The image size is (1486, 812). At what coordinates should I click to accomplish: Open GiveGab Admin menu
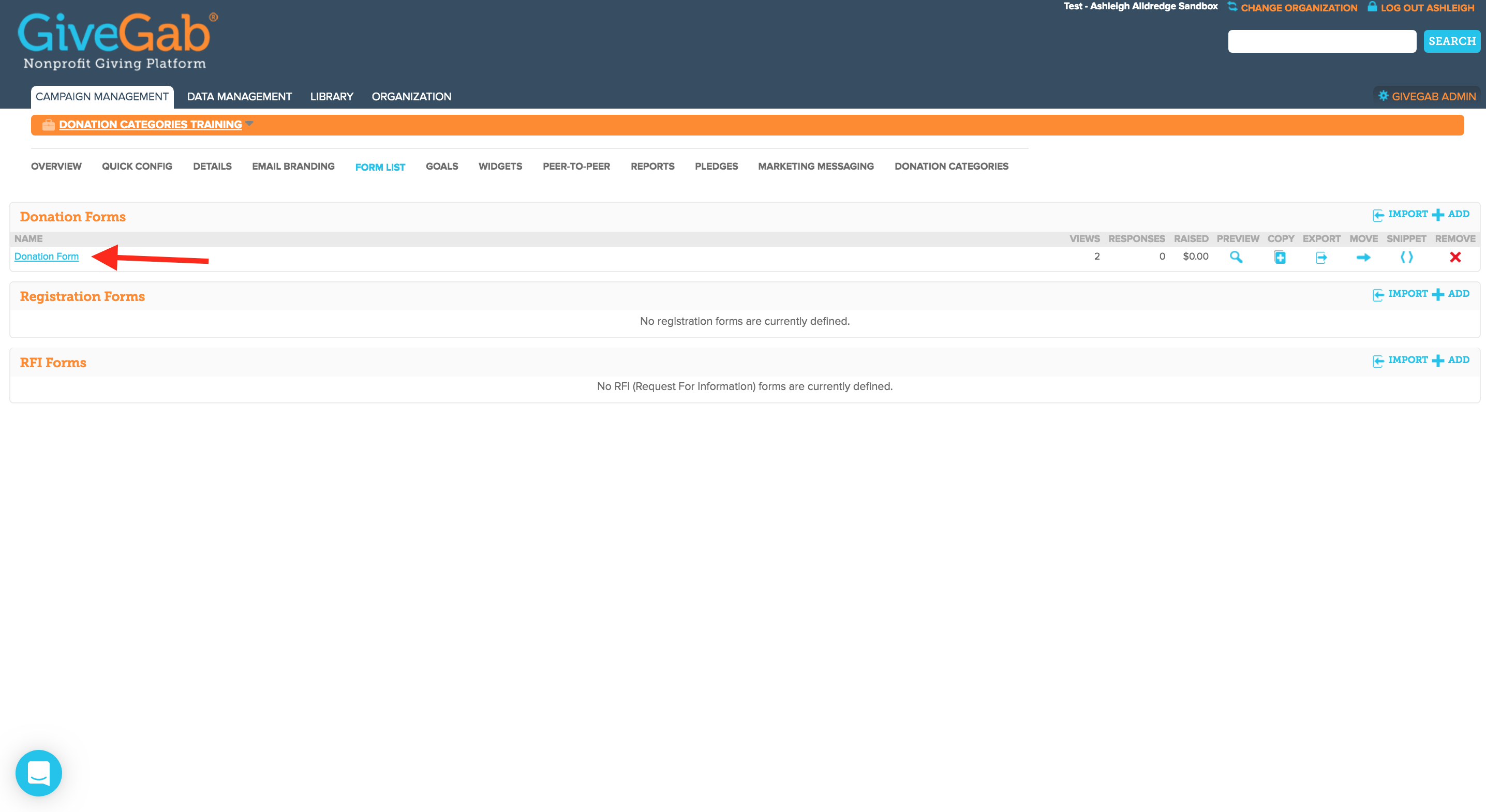[1434, 96]
